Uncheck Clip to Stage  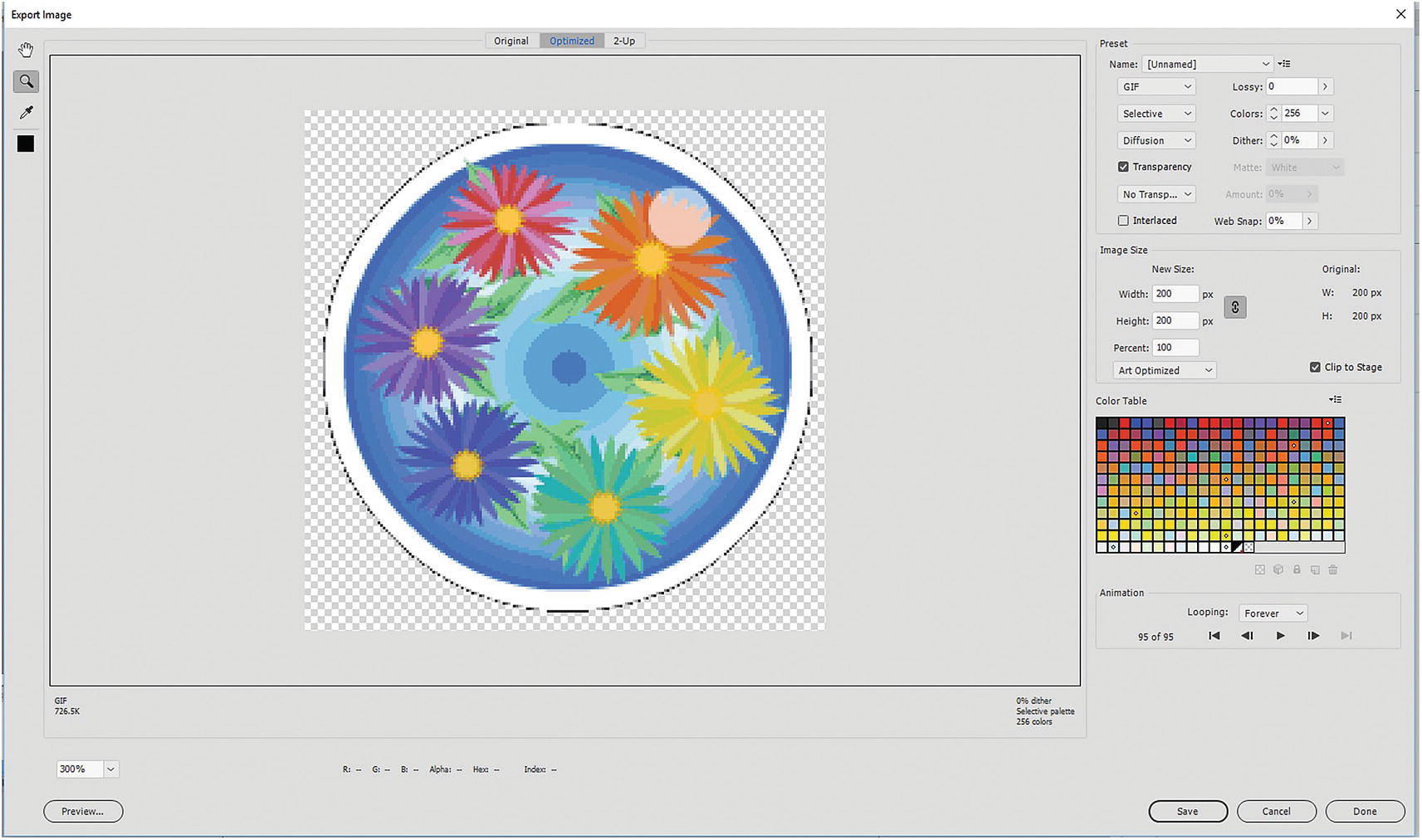(x=1315, y=368)
